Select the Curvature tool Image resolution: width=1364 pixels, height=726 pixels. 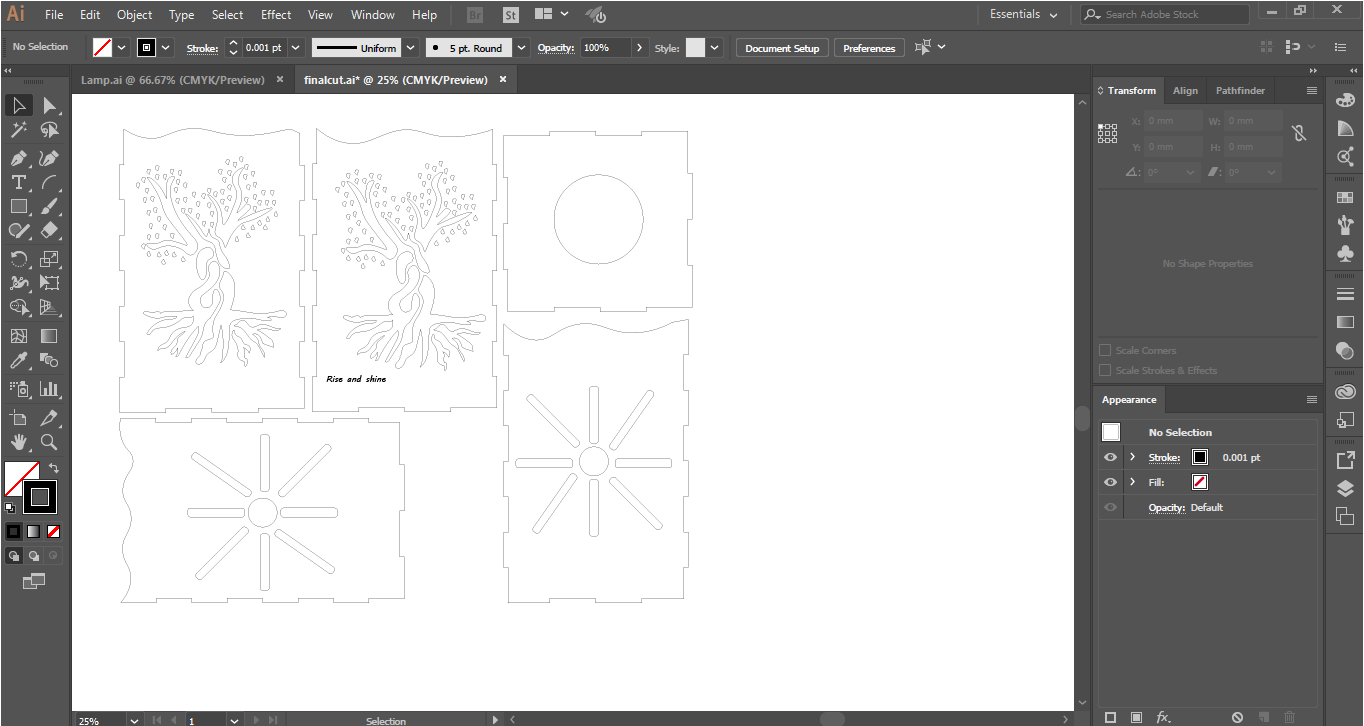(49, 158)
